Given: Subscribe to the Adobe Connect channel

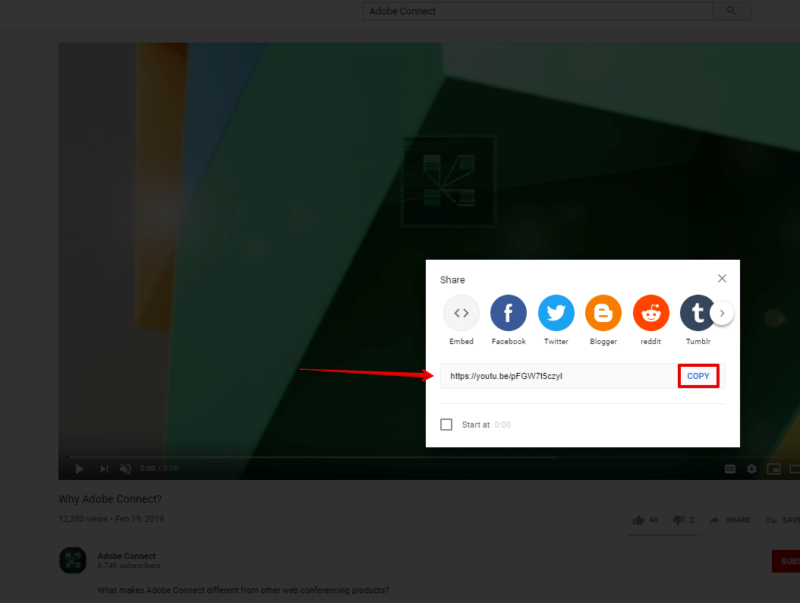Looking at the screenshot, I should click(786, 561).
